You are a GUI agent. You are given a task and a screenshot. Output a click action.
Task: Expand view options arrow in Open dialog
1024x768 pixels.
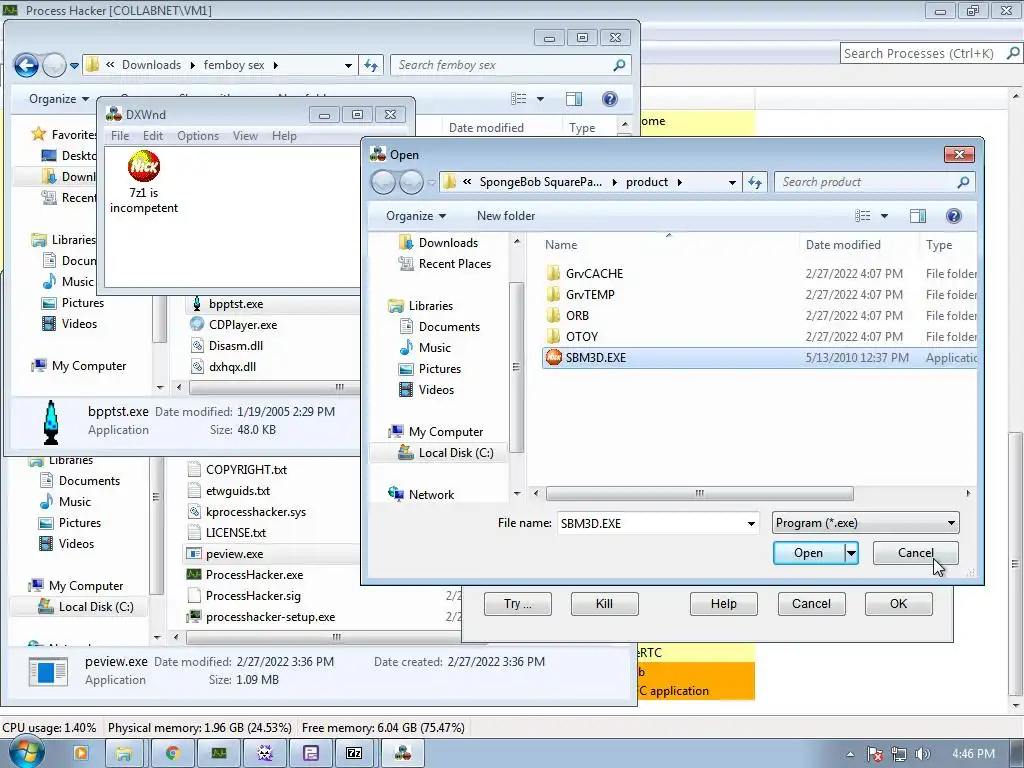[884, 216]
